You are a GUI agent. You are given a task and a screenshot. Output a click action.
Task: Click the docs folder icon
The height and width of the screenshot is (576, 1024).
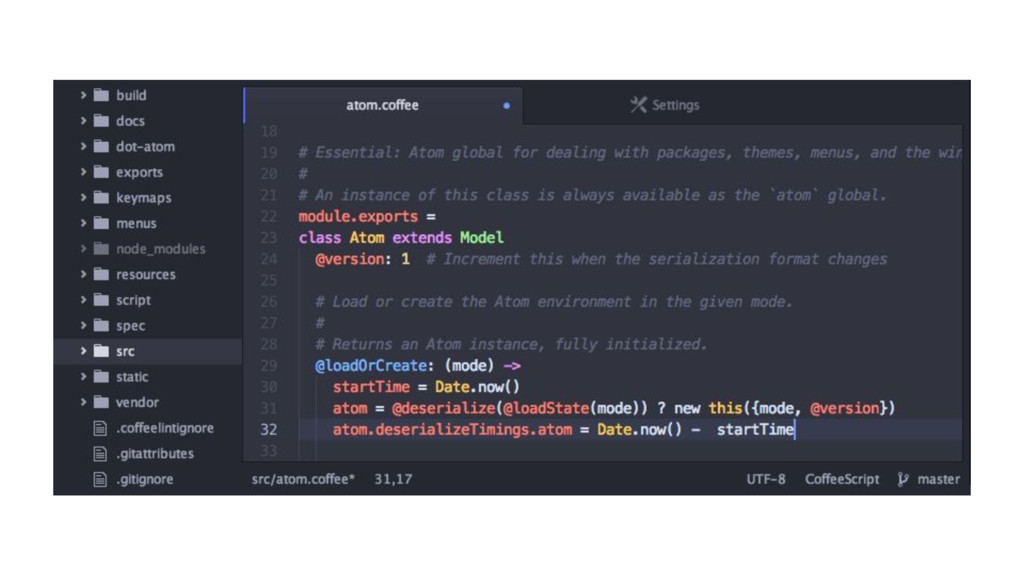coord(101,121)
